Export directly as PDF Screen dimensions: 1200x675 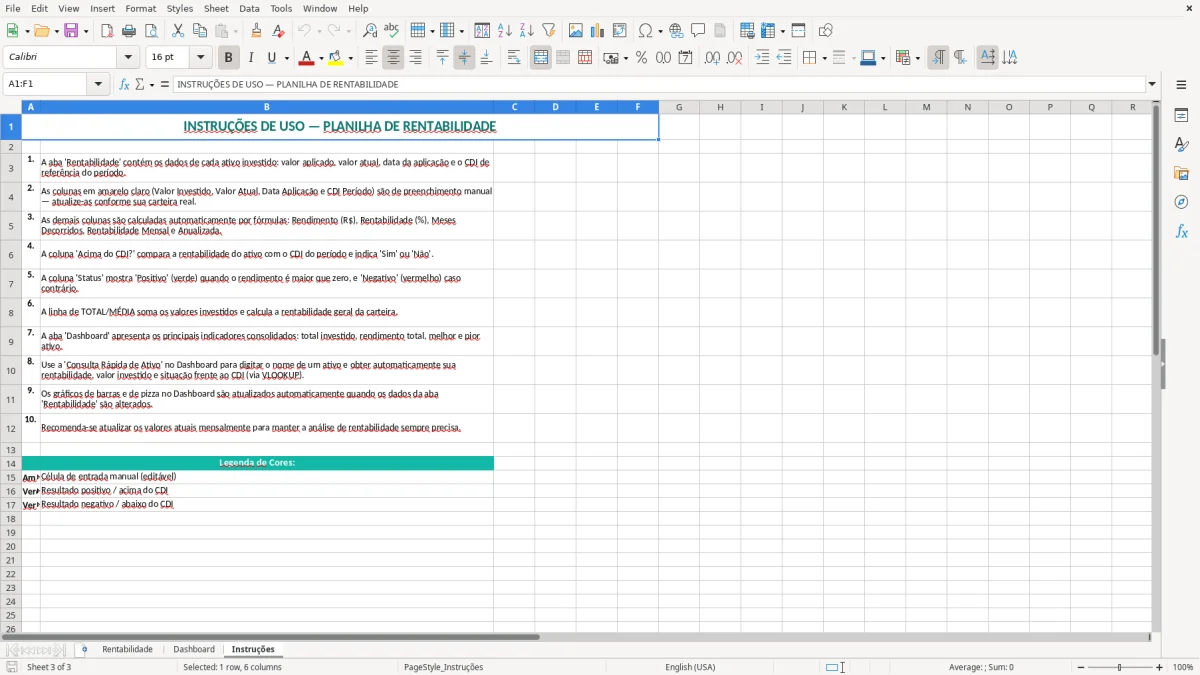tap(107, 31)
